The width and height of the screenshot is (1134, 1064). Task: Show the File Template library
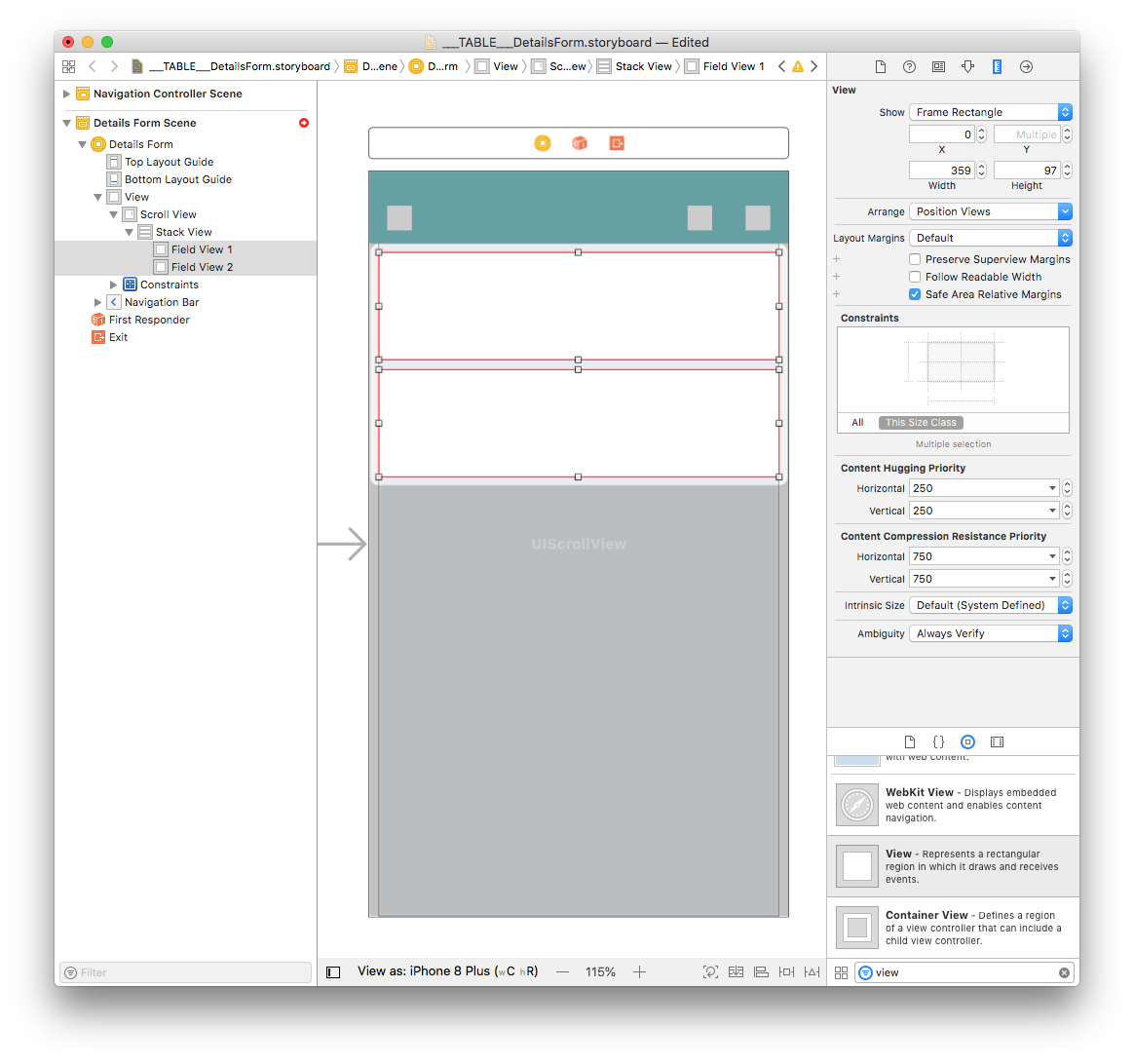pyautogui.click(x=910, y=742)
